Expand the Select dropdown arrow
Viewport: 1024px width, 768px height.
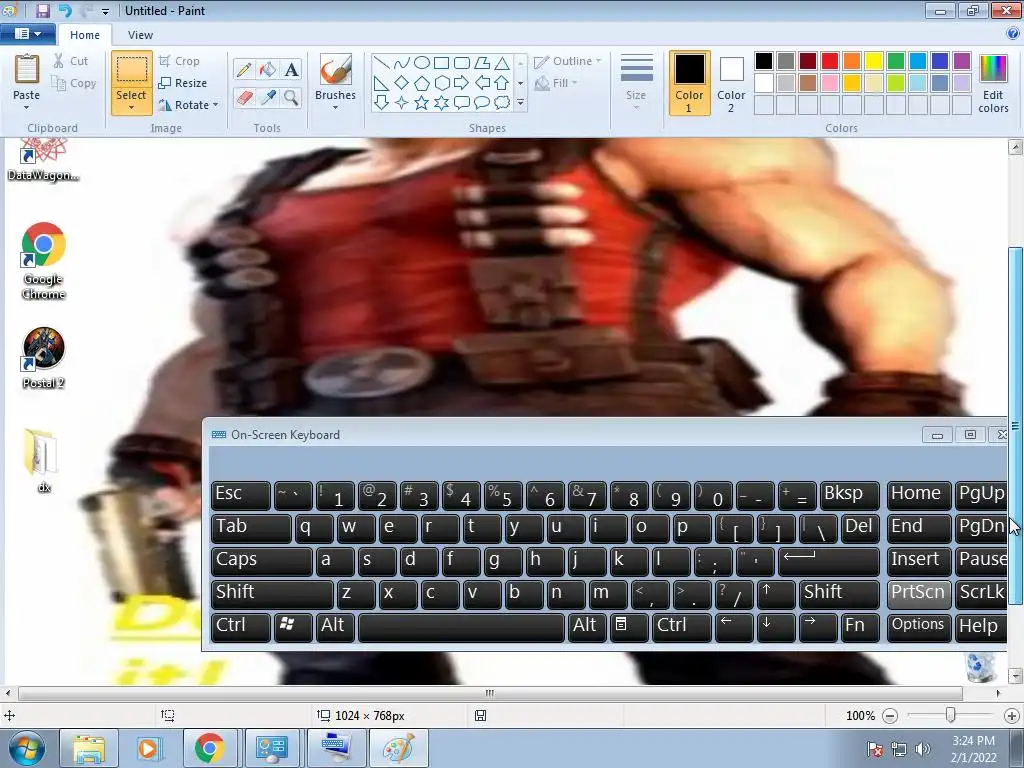click(x=131, y=108)
